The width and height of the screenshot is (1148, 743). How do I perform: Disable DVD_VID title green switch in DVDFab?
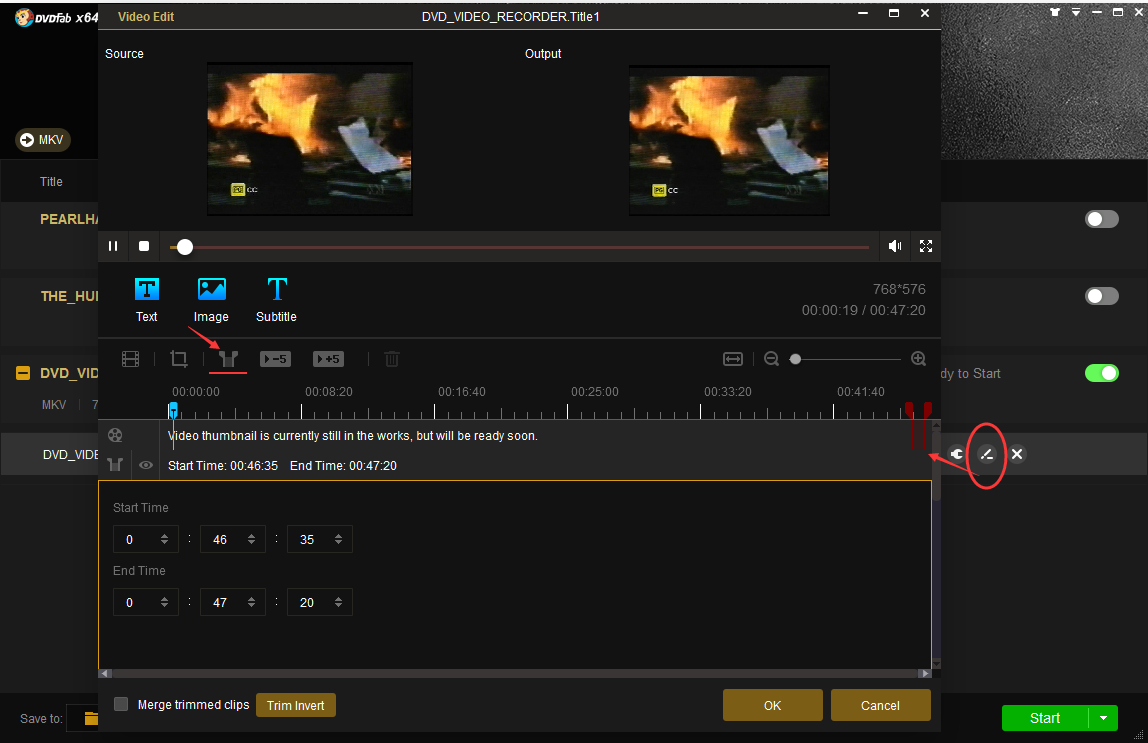coord(1102,373)
